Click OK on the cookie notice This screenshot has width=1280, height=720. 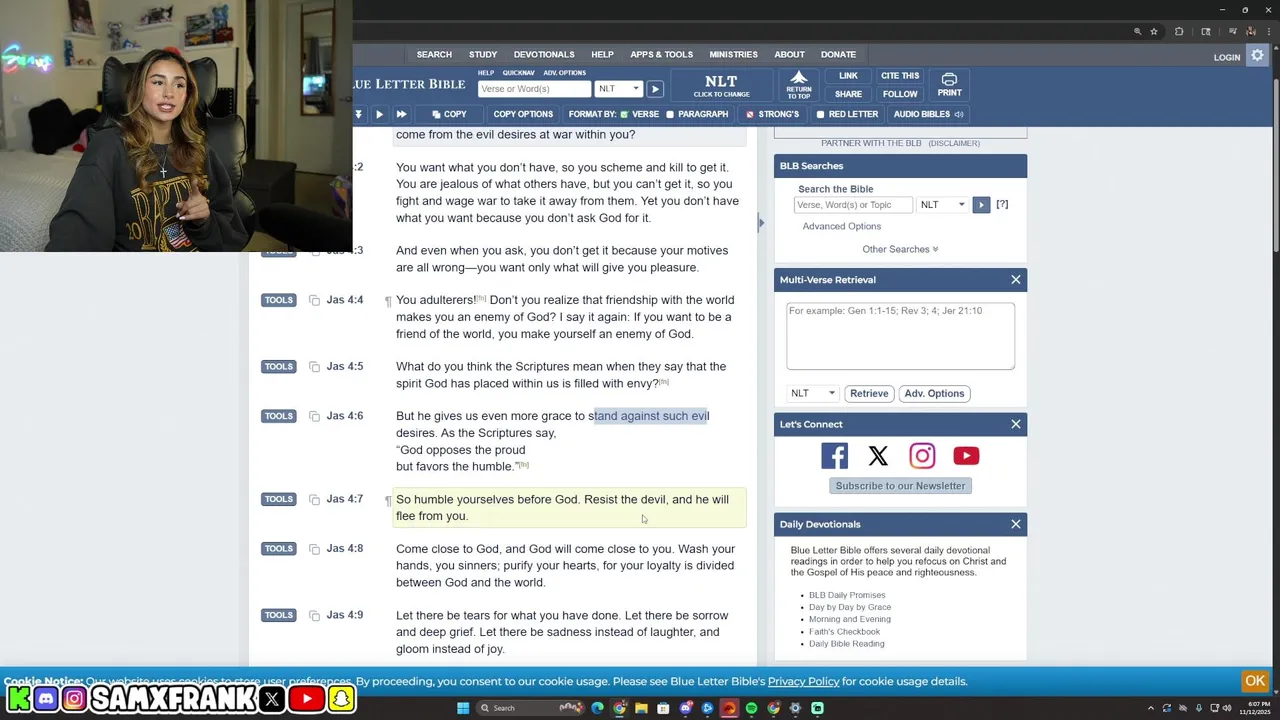1255,681
